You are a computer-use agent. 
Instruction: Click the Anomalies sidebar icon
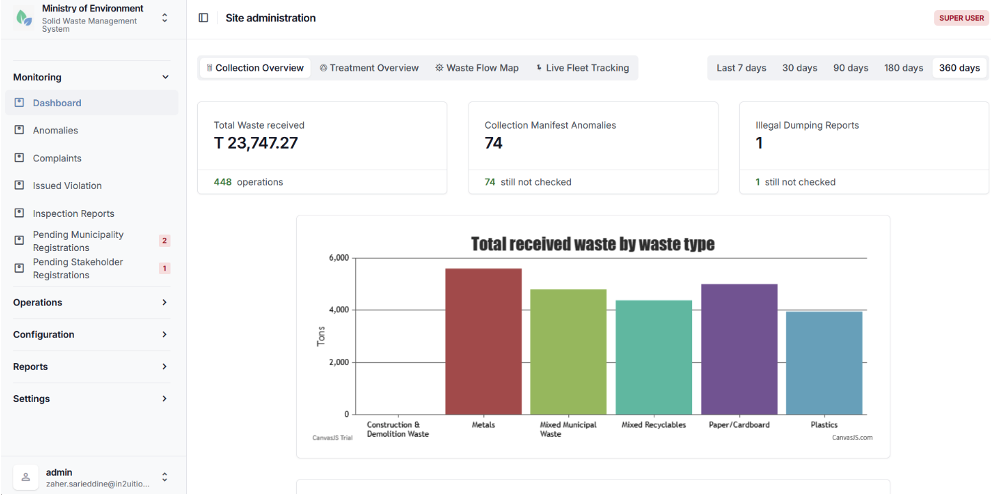point(19,130)
